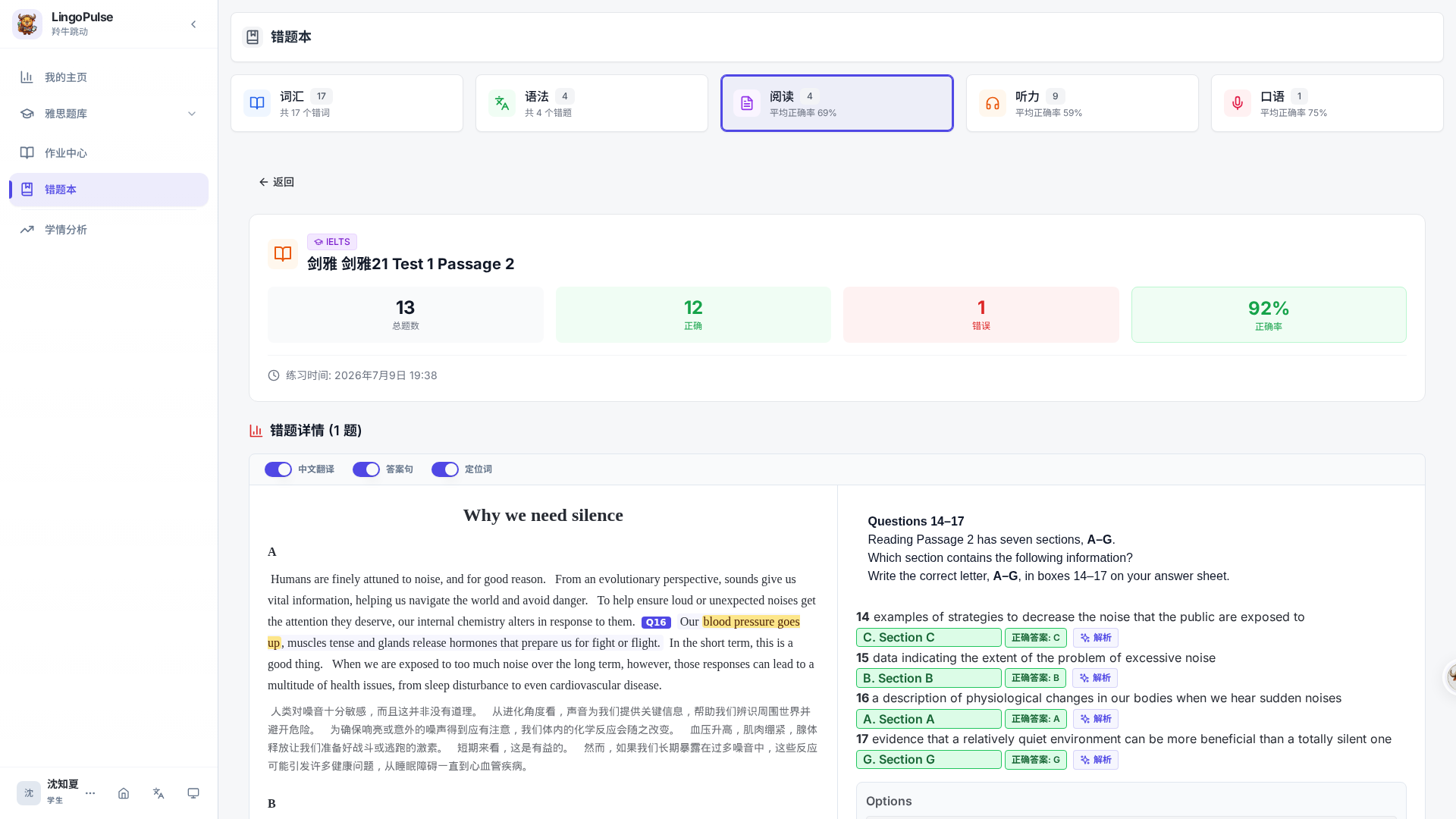Screen dimensions: 1456x819
Task: Click the Options section heading
Action: (889, 802)
